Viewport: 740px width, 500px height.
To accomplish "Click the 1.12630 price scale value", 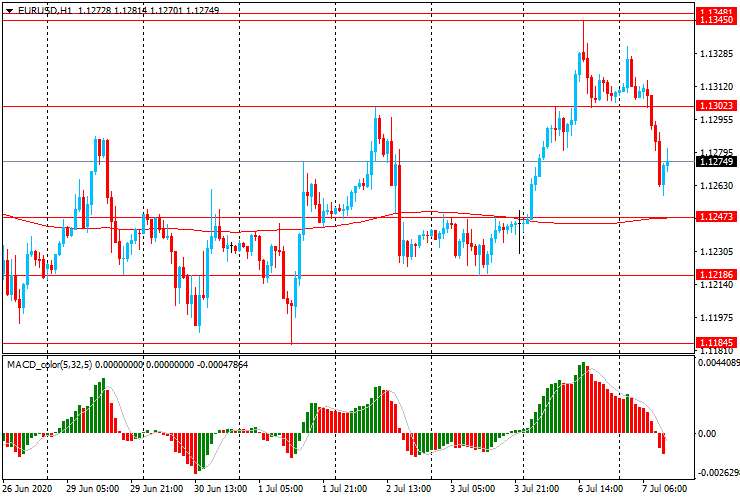I will (x=716, y=186).
